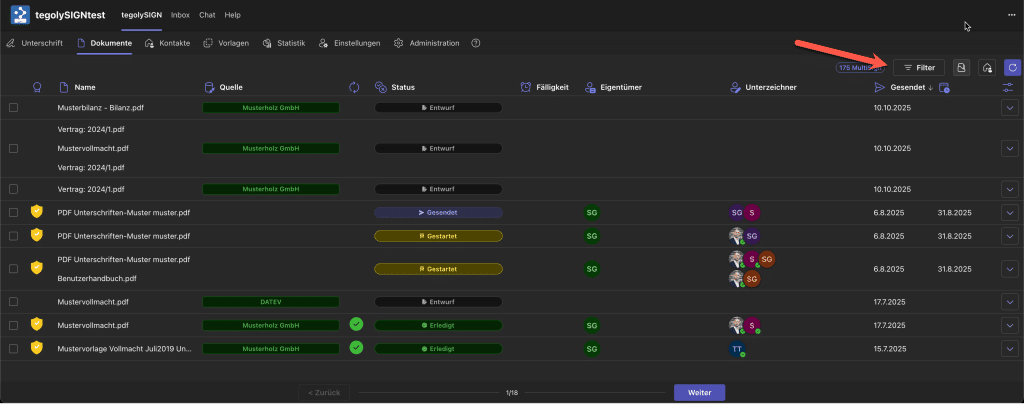This screenshot has width=1024, height=405.
Task: Click the document icon button beside Filter
Action: [x=961, y=67]
